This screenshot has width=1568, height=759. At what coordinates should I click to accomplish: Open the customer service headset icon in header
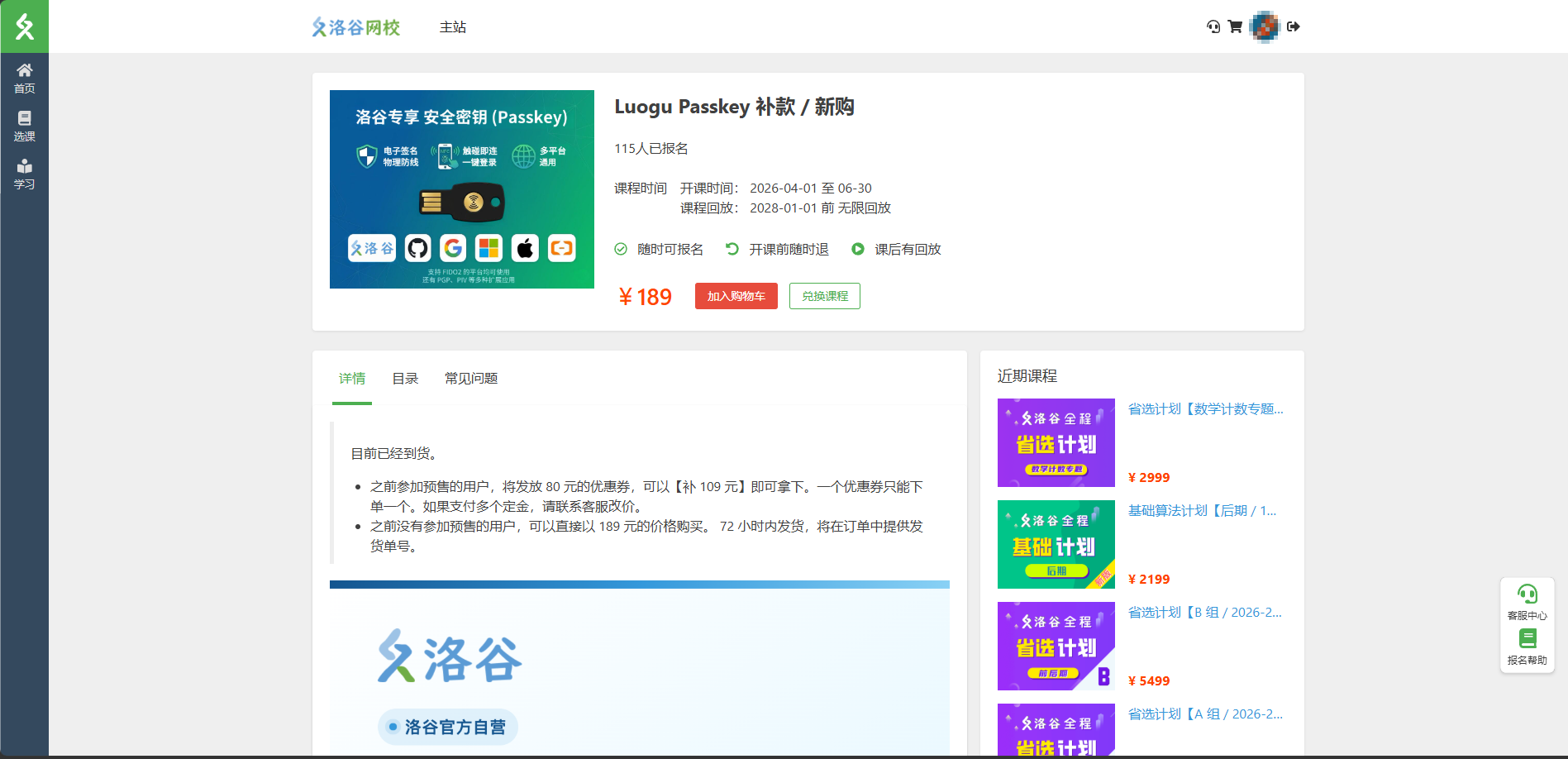coord(1213,26)
